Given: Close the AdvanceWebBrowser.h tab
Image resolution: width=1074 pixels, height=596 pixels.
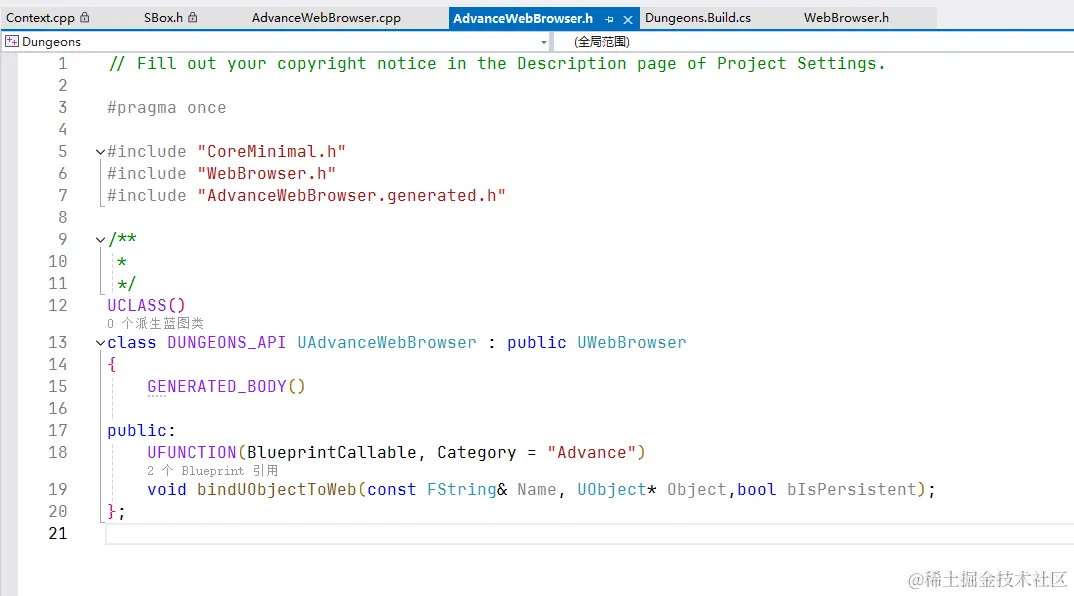Looking at the screenshot, I should click(626, 17).
